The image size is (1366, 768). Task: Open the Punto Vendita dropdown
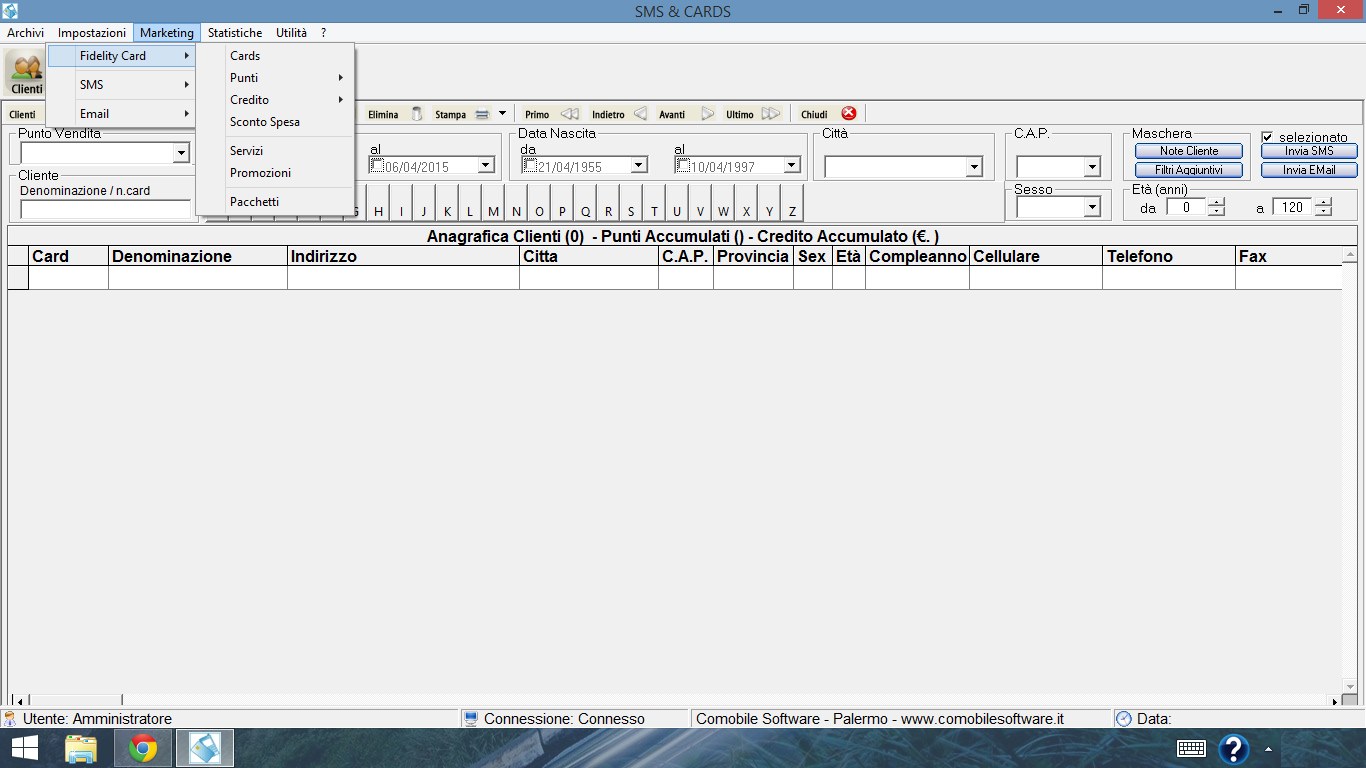(x=181, y=153)
